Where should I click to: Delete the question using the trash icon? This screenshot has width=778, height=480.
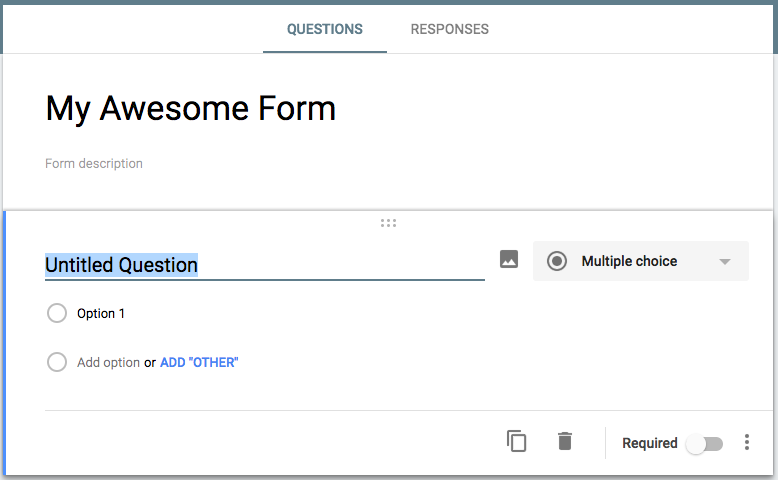click(x=565, y=441)
